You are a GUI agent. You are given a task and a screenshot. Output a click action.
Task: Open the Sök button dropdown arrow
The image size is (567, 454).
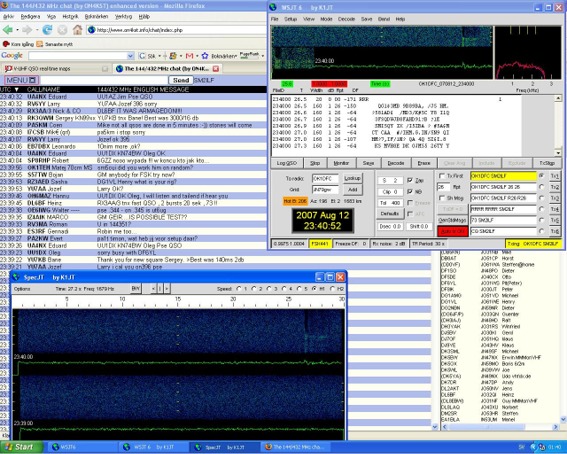point(159,56)
